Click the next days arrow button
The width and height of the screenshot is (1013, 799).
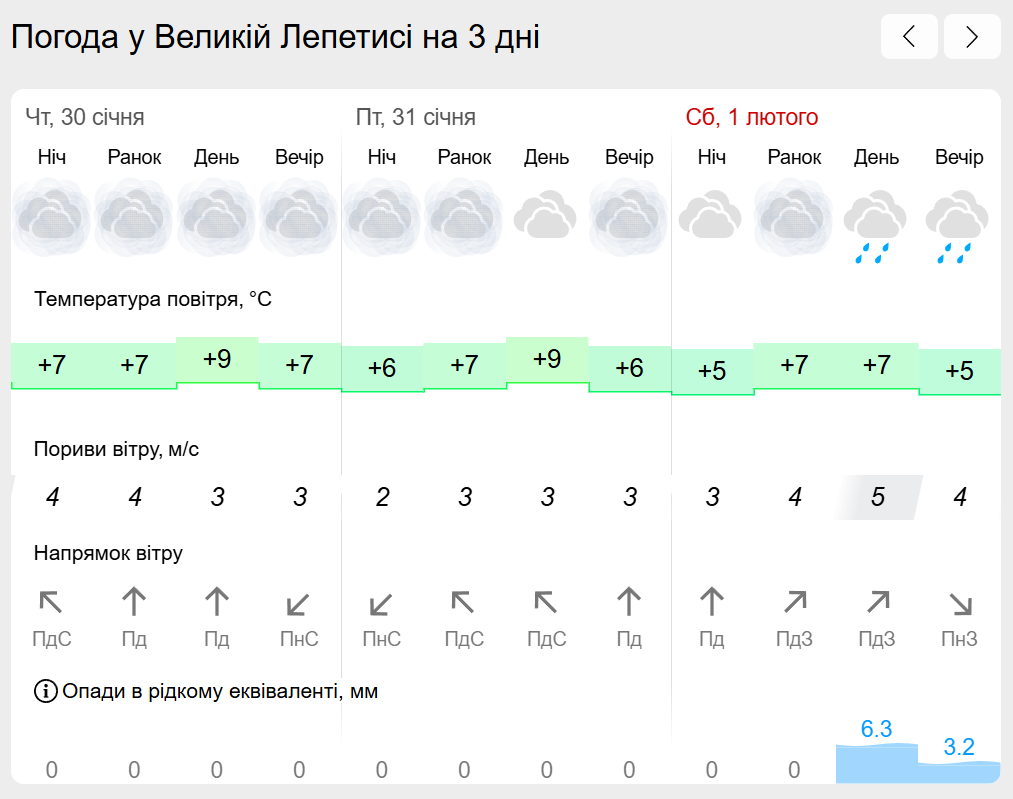pos(972,36)
